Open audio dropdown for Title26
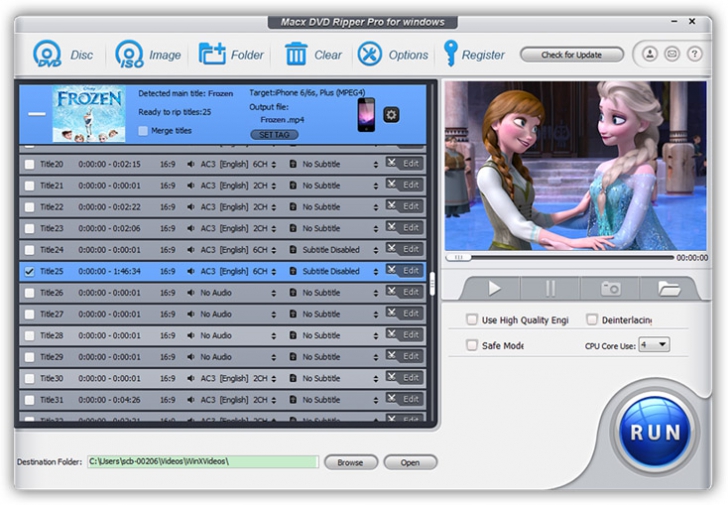This screenshot has height=505, width=728. coord(273,293)
